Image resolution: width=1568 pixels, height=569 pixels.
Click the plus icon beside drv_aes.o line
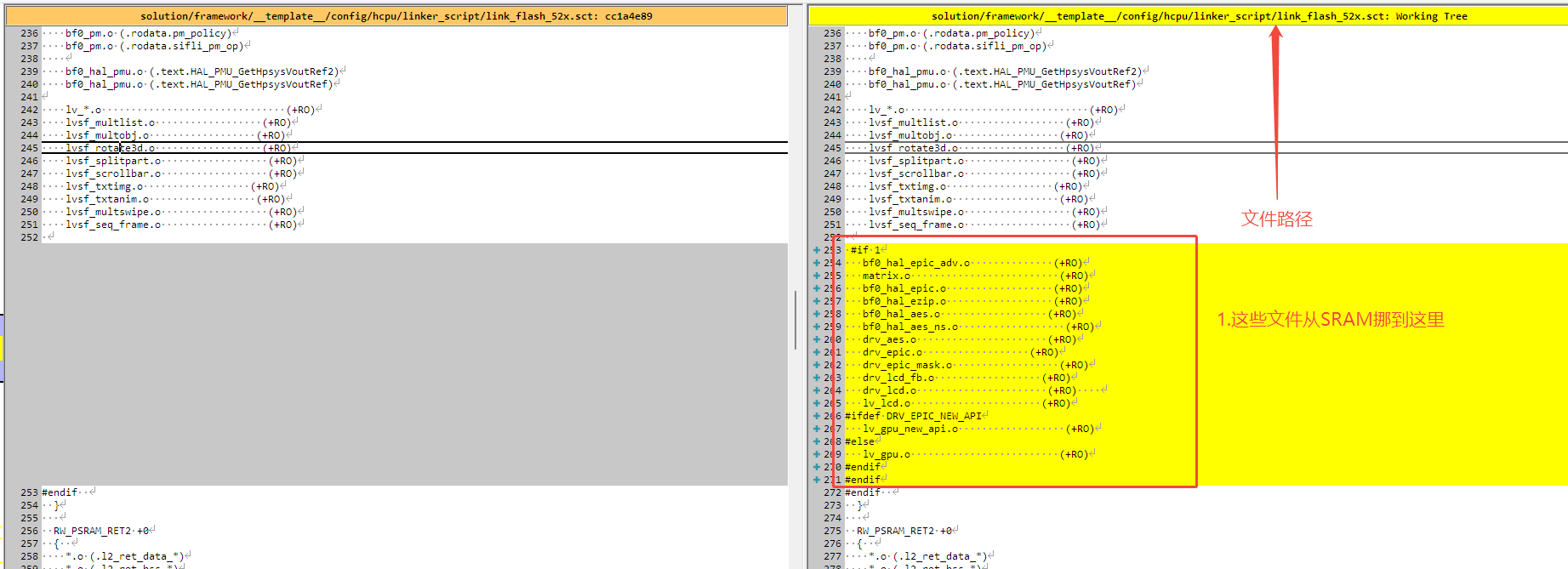[817, 339]
